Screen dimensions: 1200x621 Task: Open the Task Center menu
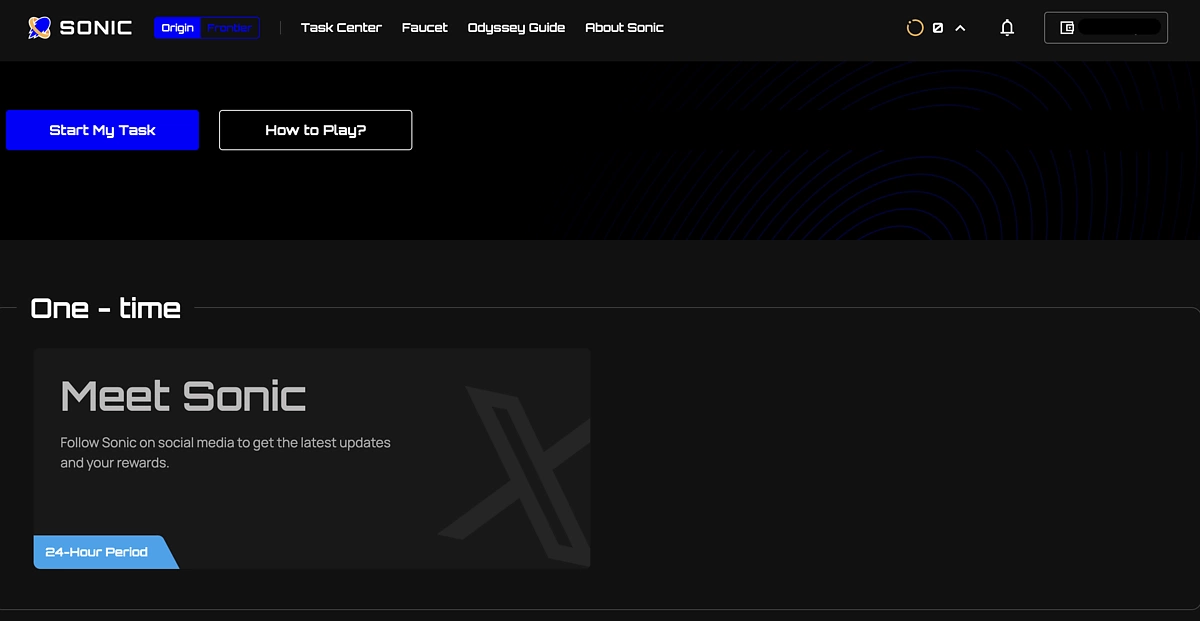pyautogui.click(x=341, y=28)
